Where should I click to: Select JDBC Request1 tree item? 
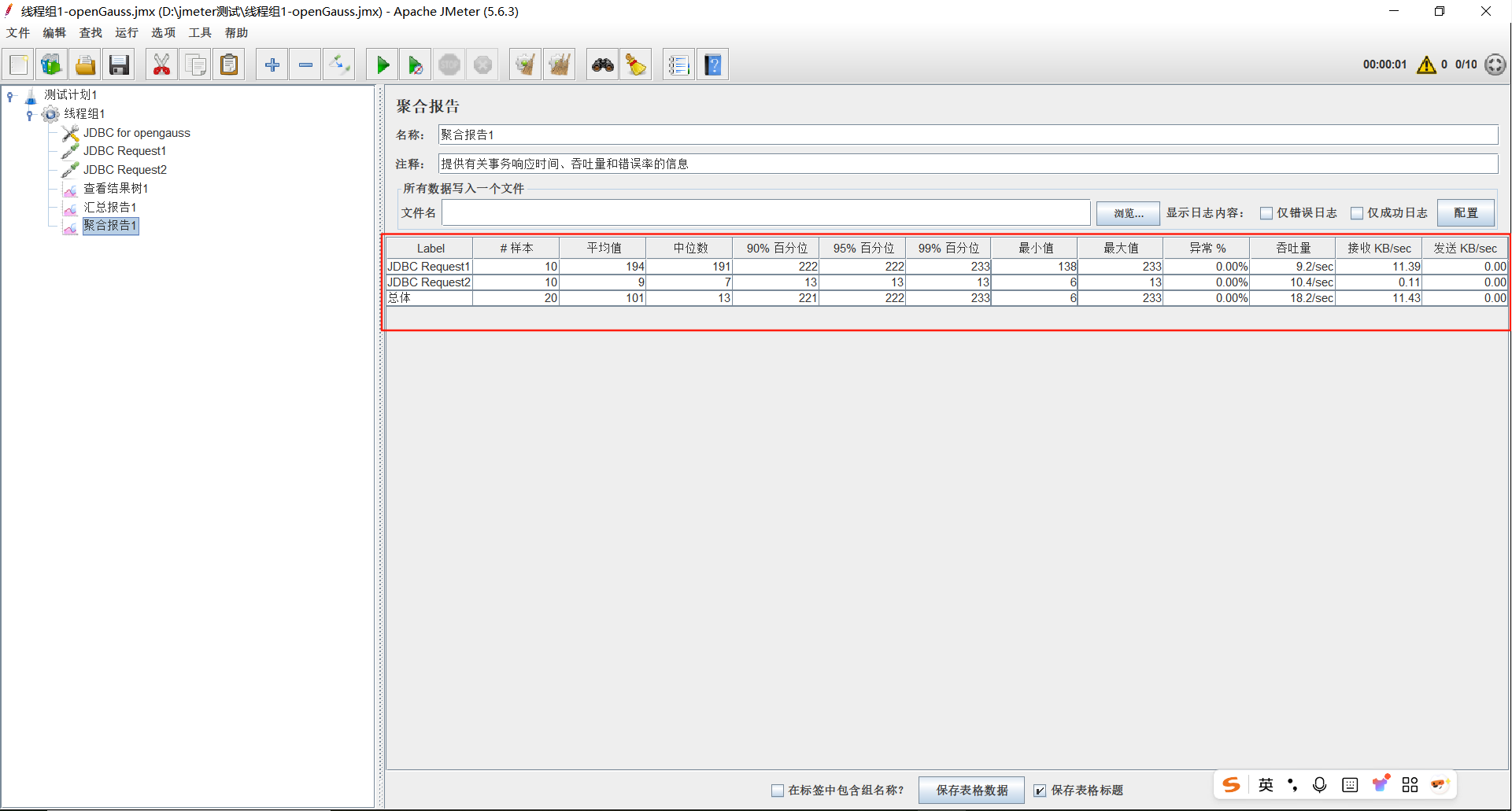point(125,151)
